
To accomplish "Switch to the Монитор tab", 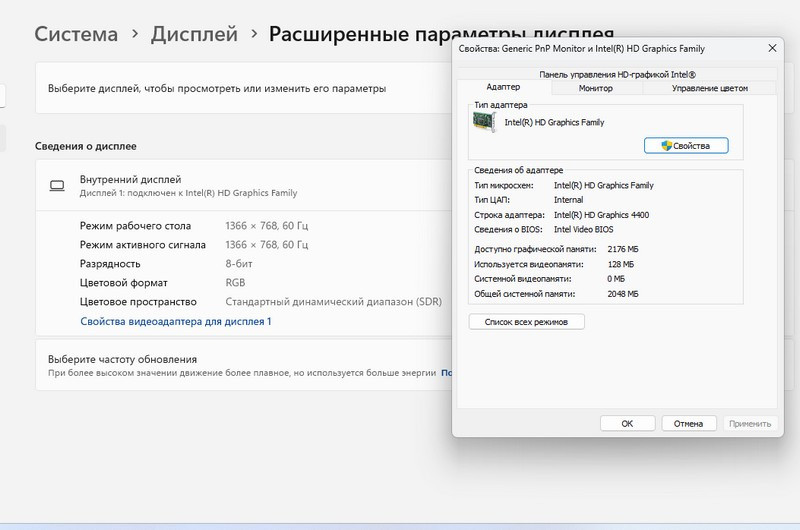I will click(x=596, y=88).
